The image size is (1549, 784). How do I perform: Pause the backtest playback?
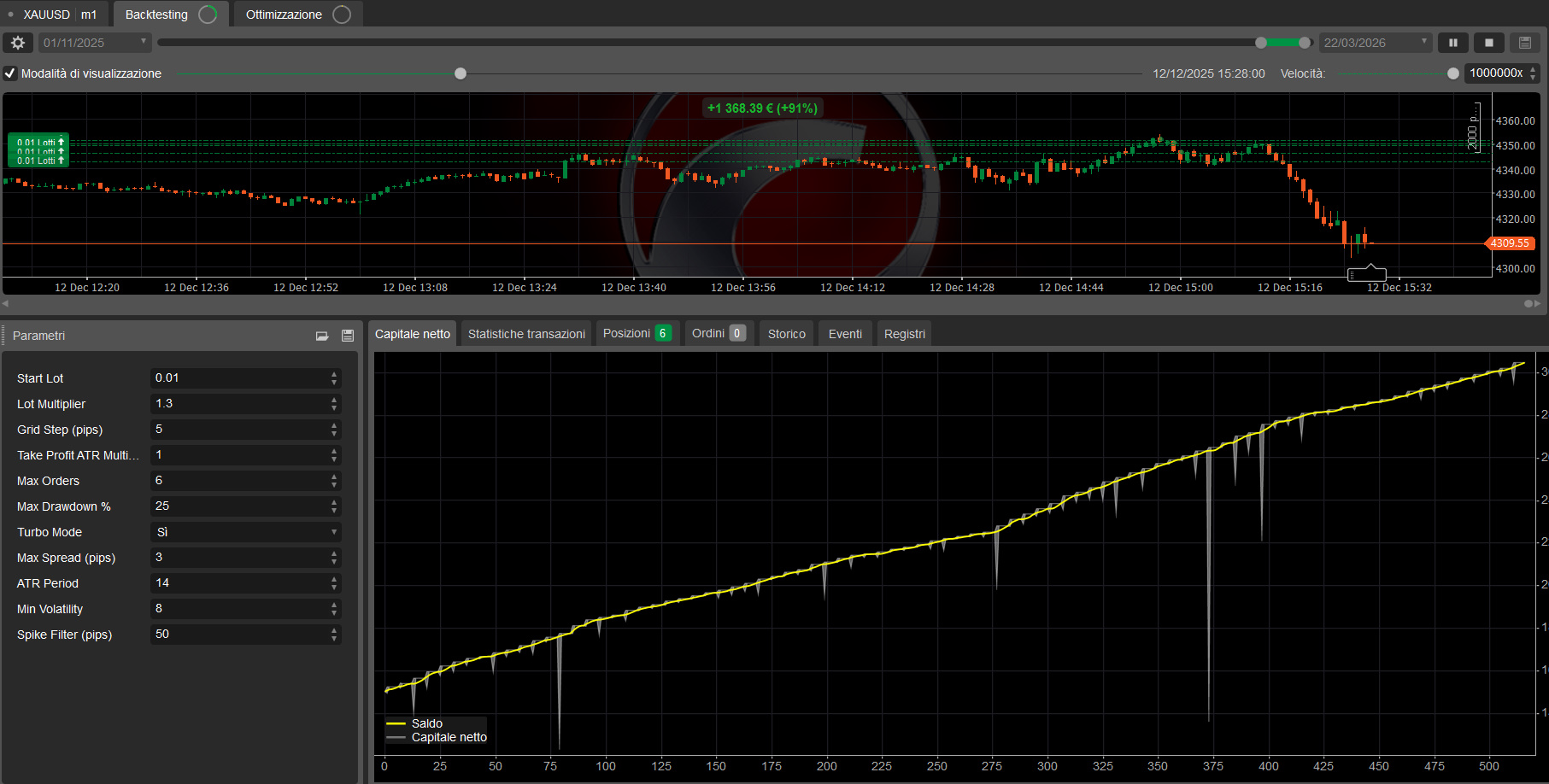[1452, 43]
